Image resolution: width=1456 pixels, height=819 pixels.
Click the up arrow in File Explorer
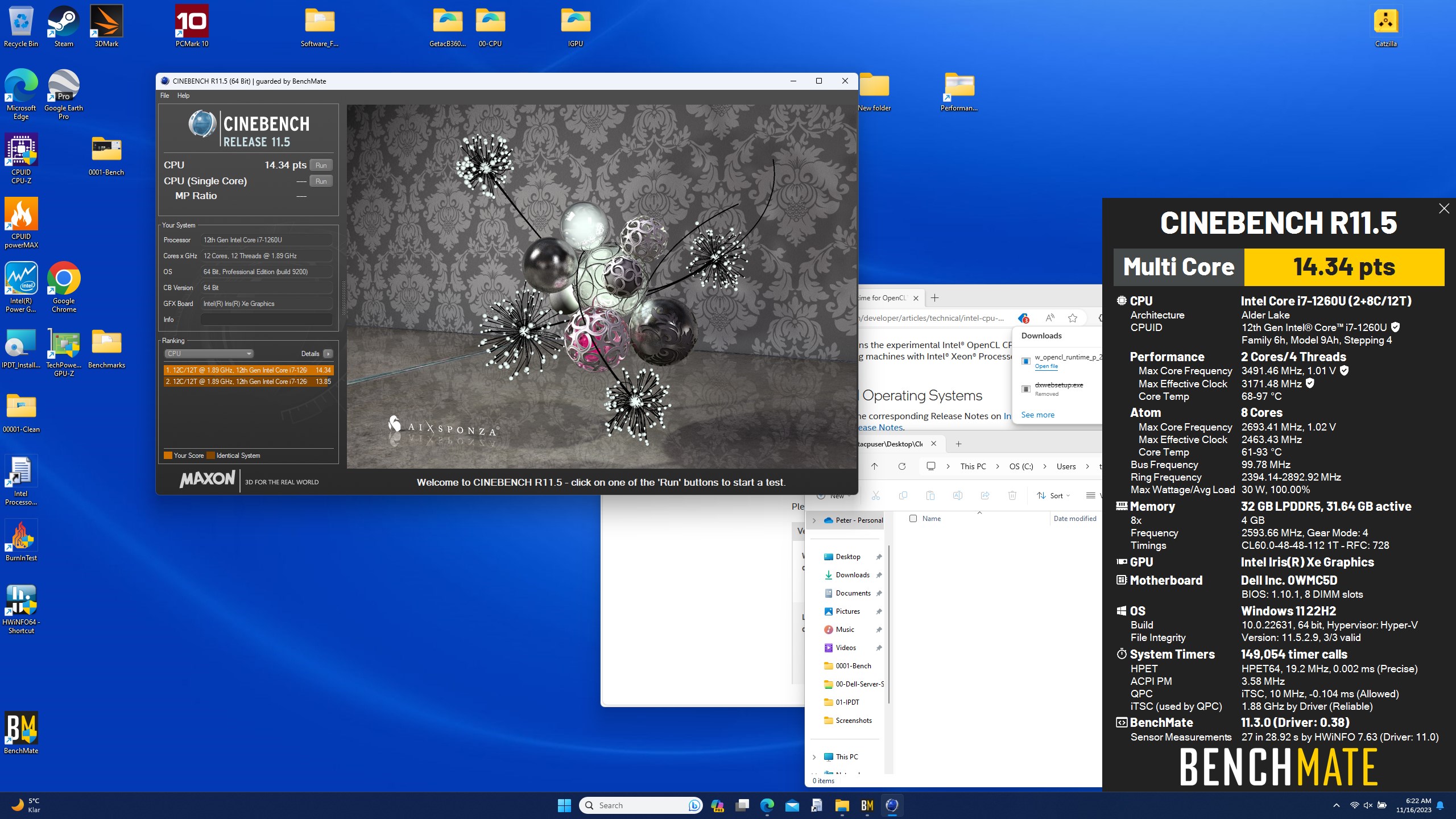874,466
